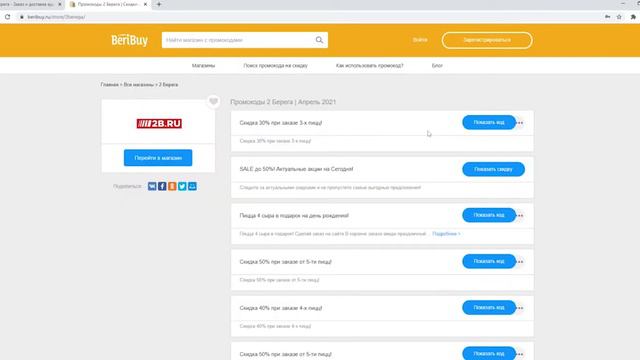Click heading Промокоды 2 Берега | Апрель 2021
Image resolution: width=640 pixels, height=360 pixels.
tap(283, 102)
